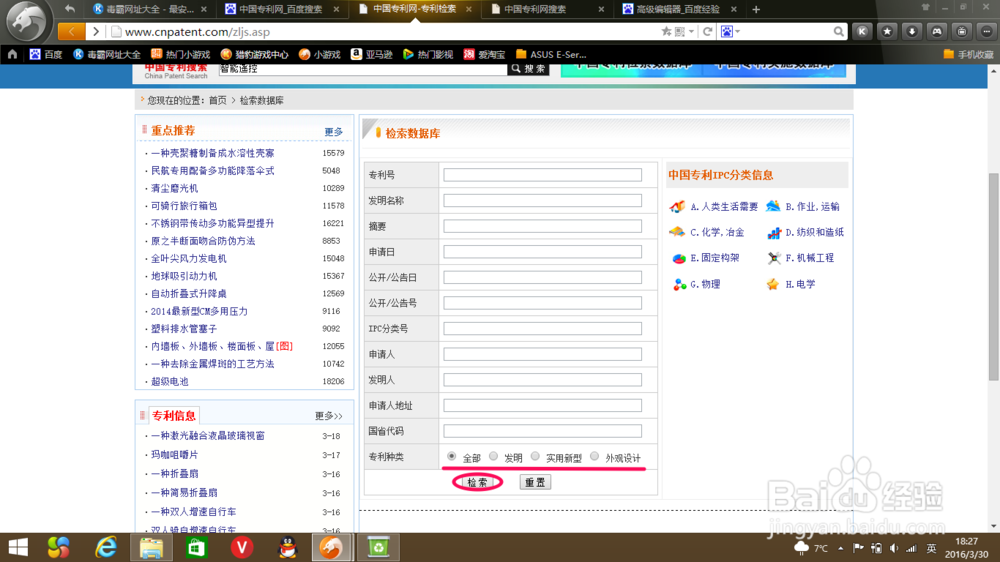
Task: Click the 重置 reset button
Action: point(534,482)
